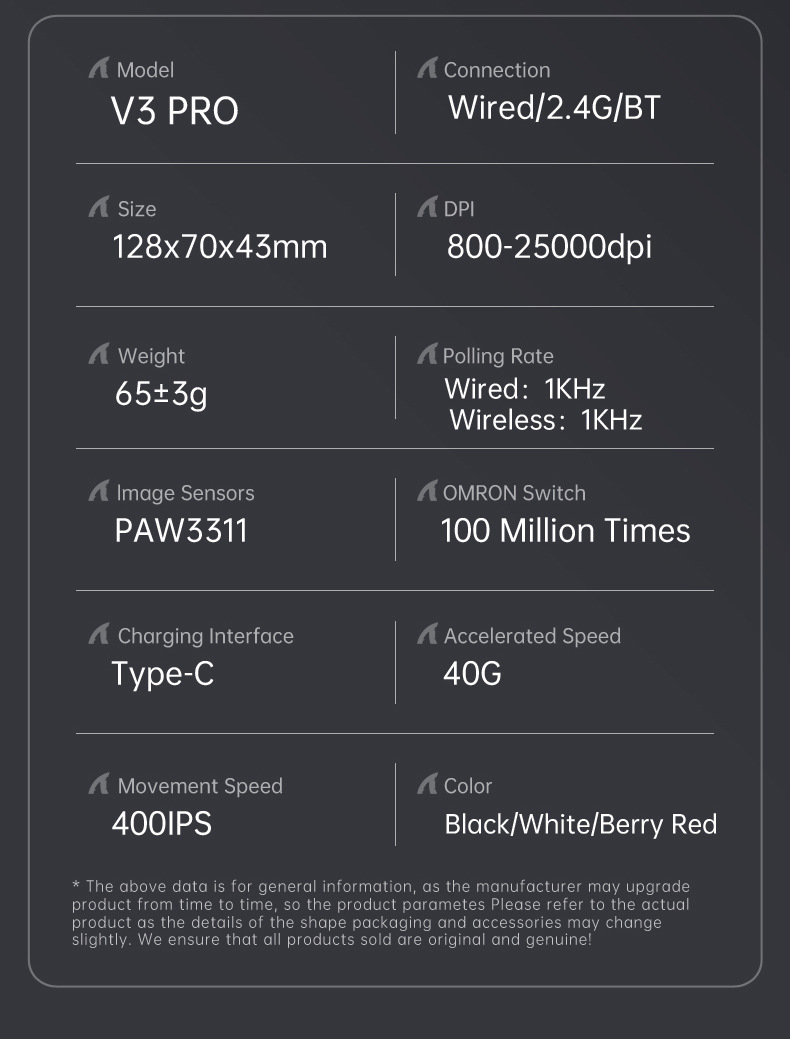The height and width of the screenshot is (1039, 790).
Task: Click the PAW3311 sensor text
Action: (181, 530)
